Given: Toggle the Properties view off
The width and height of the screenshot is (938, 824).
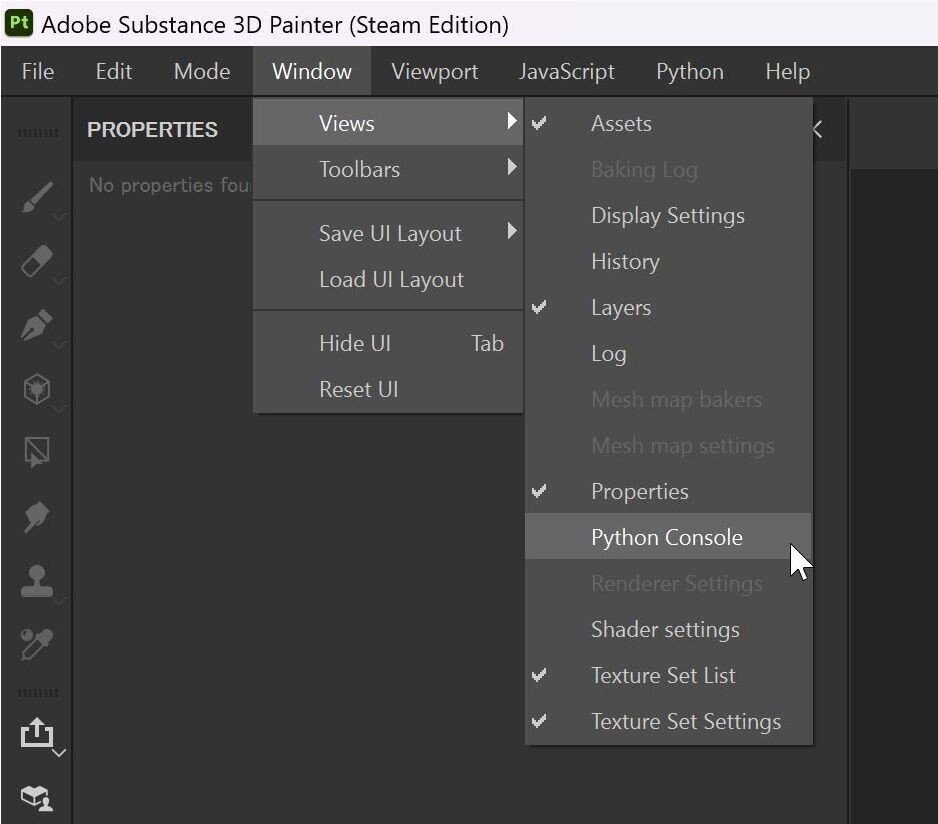Looking at the screenshot, I should (668, 491).
